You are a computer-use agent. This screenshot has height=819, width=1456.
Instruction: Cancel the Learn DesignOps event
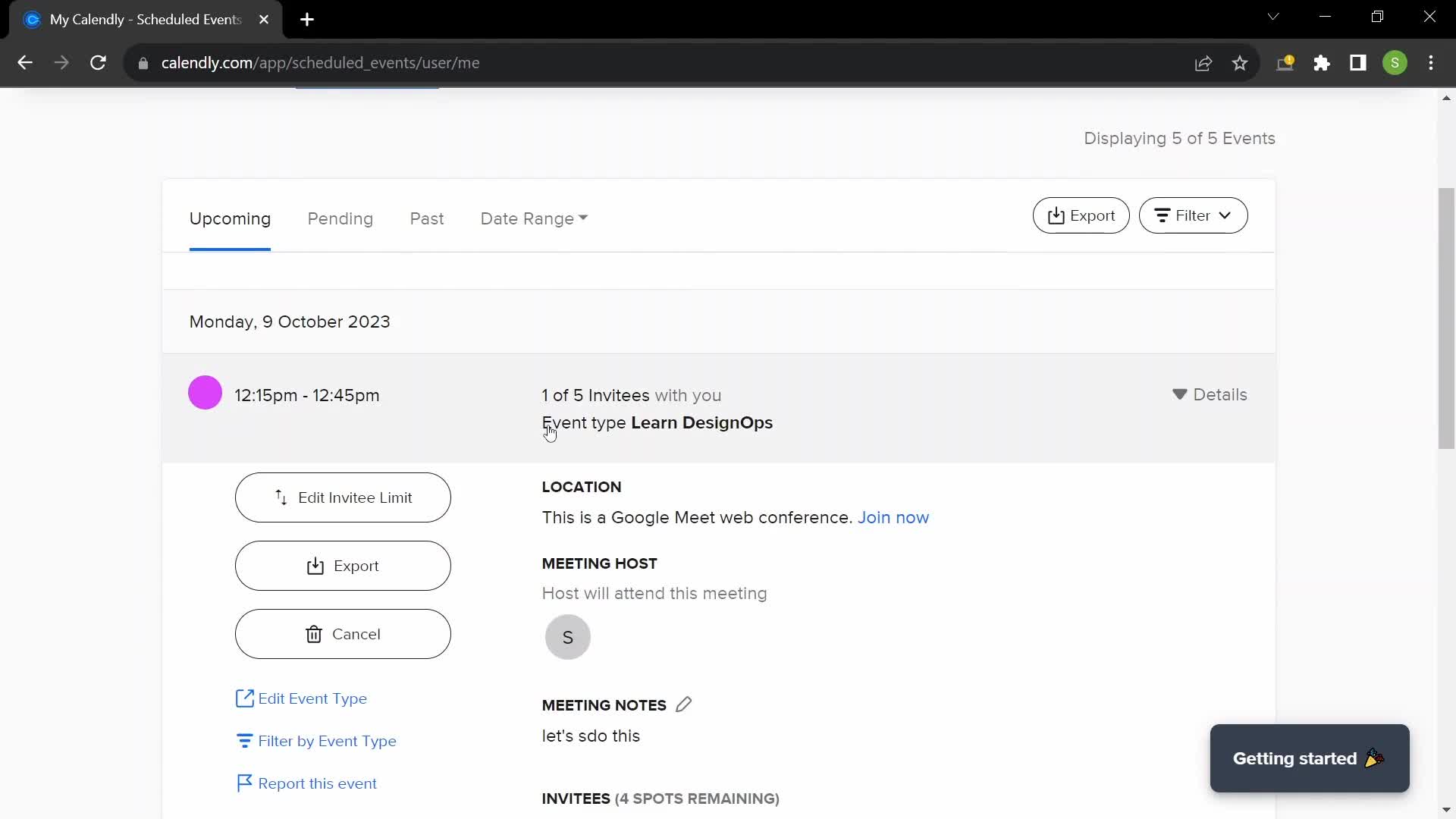tap(343, 634)
